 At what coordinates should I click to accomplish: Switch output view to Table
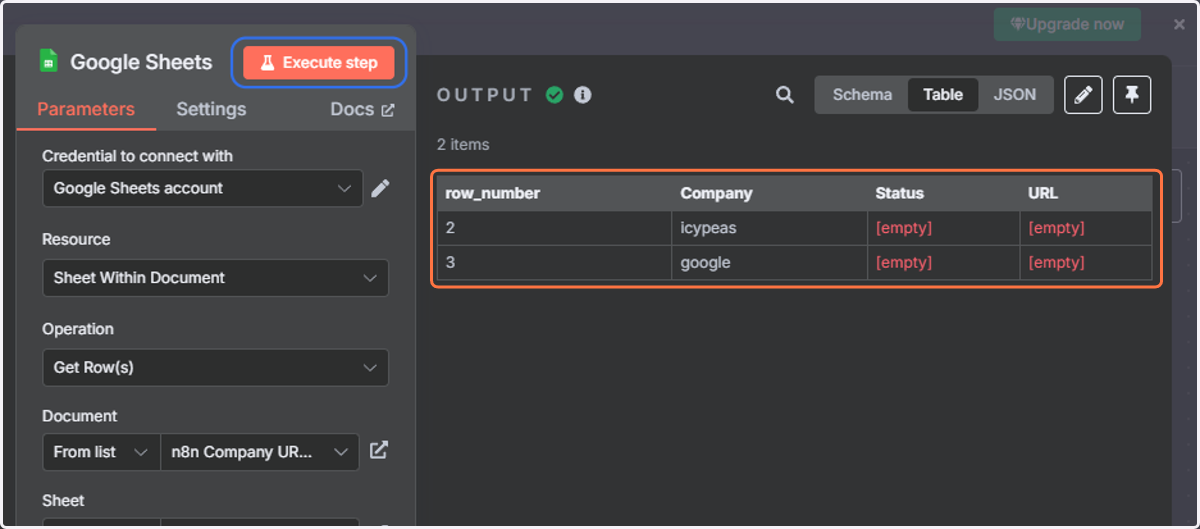pyautogui.click(x=943, y=95)
